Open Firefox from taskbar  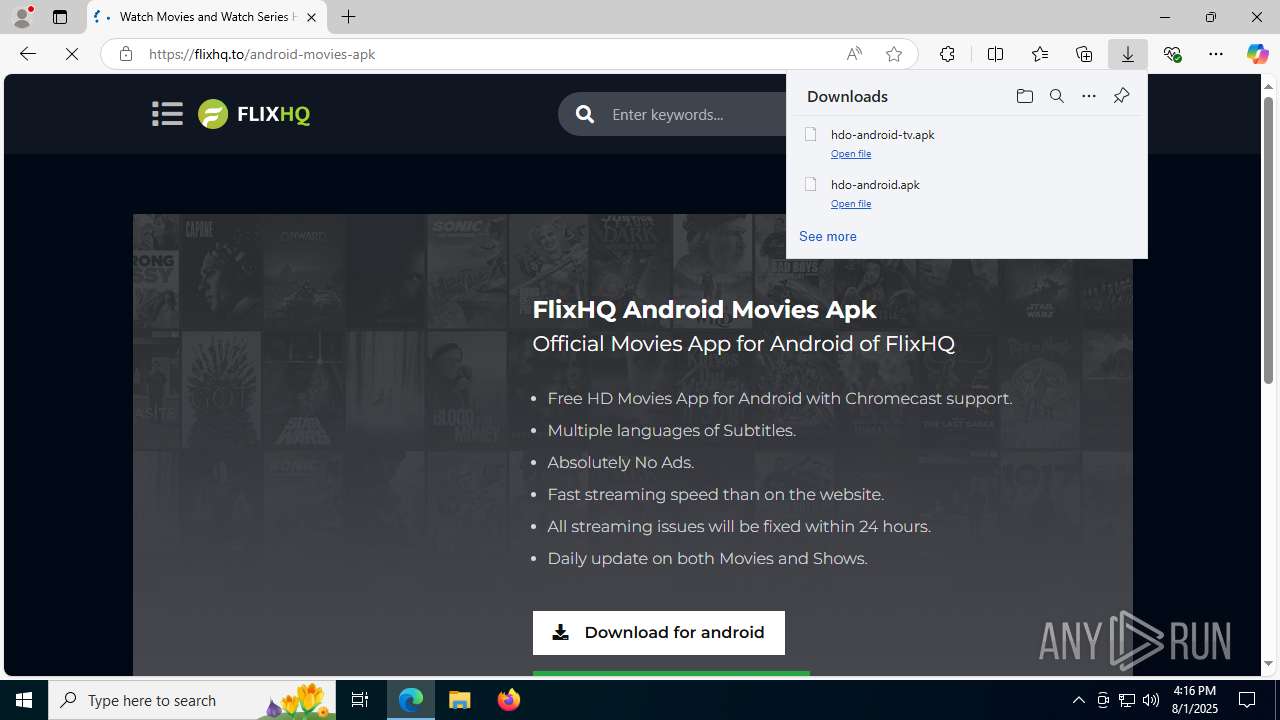click(508, 700)
